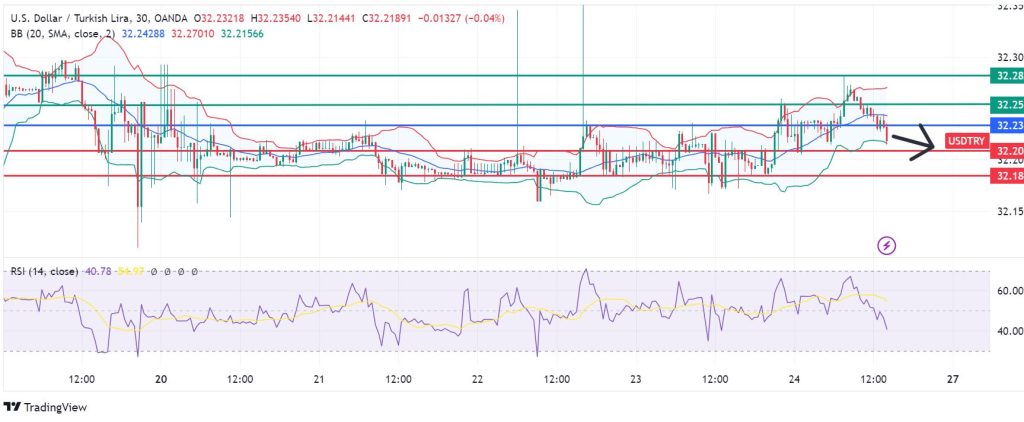Click the date label 20 on time axis

coord(161,379)
